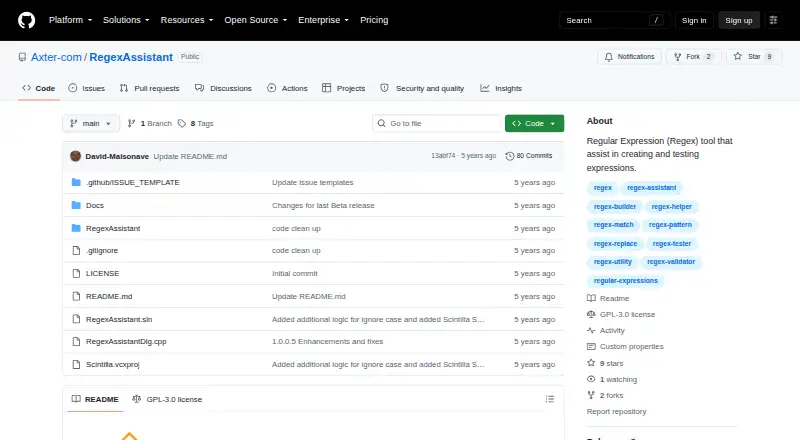Open the Activity link
The height and width of the screenshot is (440, 800).
coord(606,331)
